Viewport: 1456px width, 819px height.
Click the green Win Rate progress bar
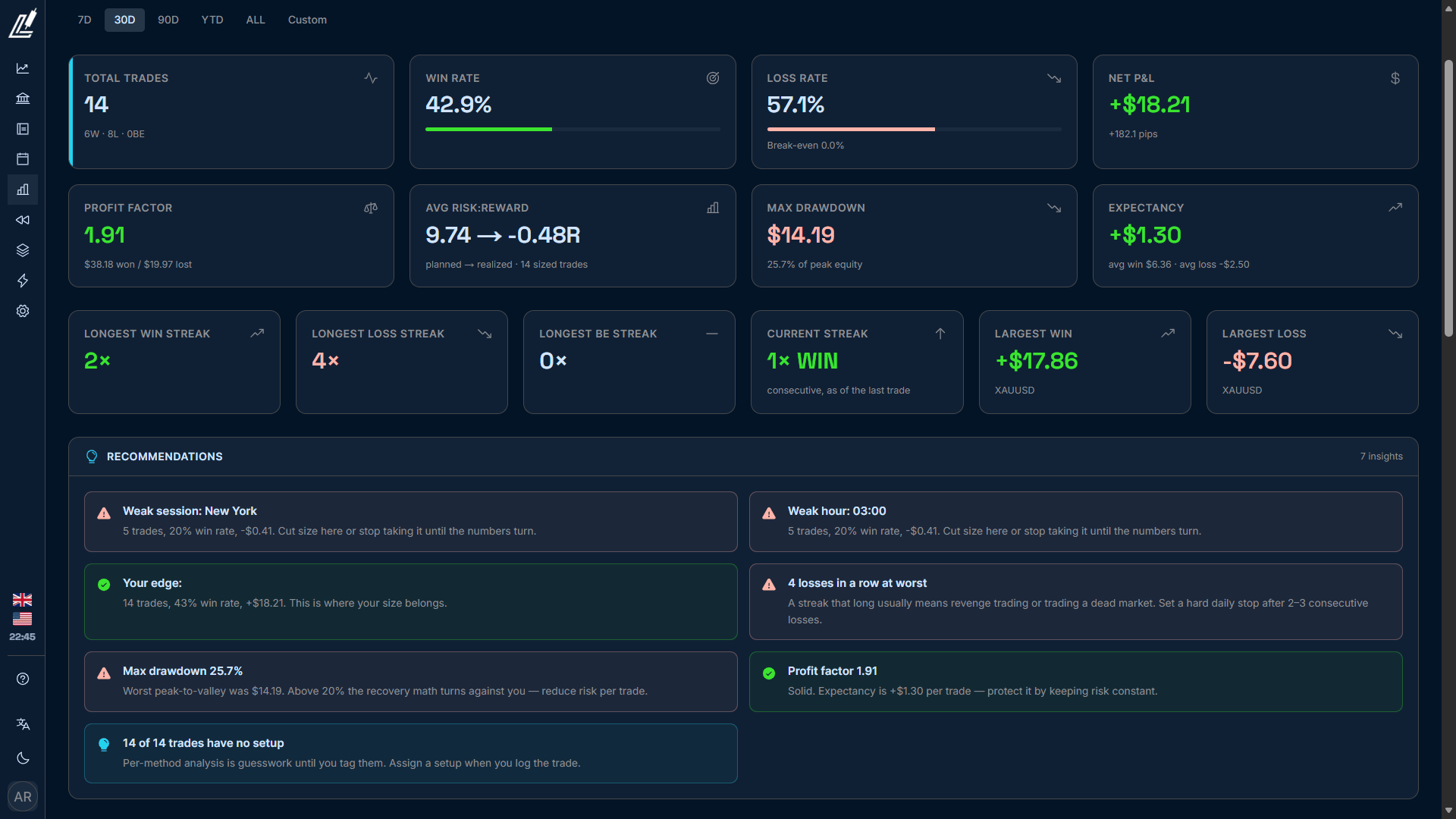pyautogui.click(x=488, y=130)
